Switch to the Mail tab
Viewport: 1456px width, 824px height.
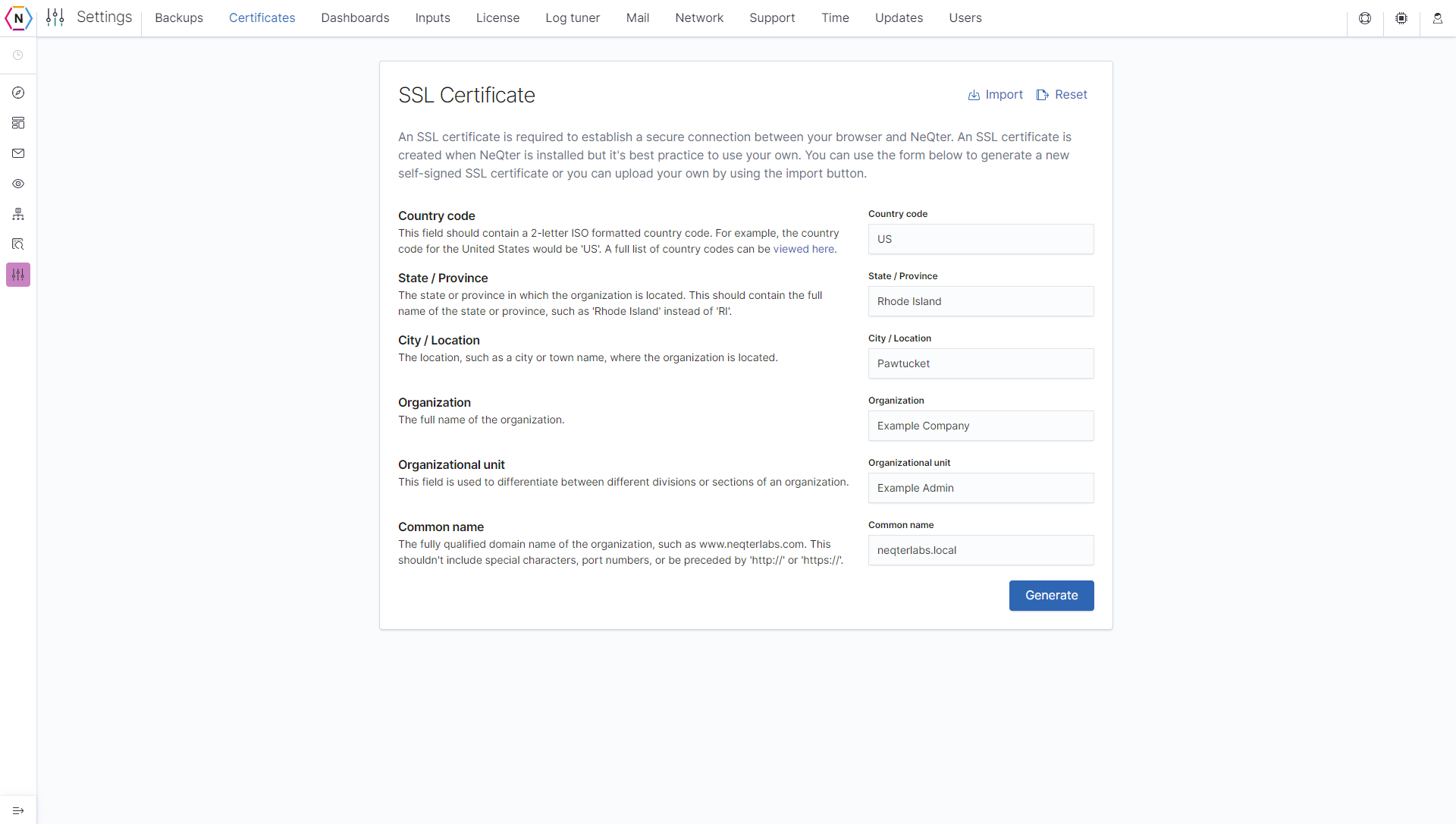coord(638,17)
